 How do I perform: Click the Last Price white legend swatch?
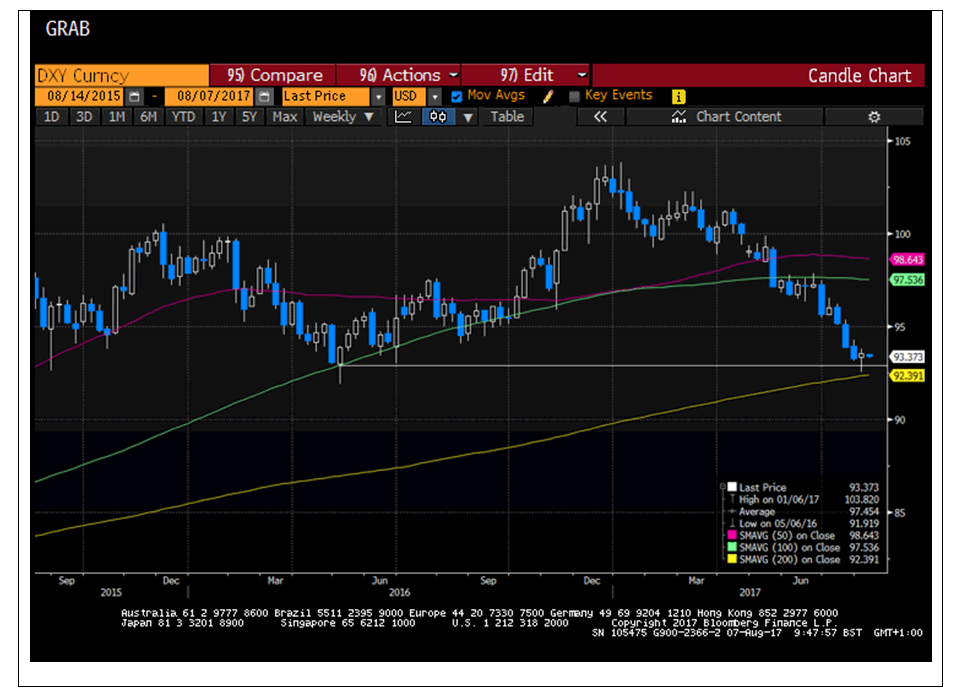click(x=733, y=486)
